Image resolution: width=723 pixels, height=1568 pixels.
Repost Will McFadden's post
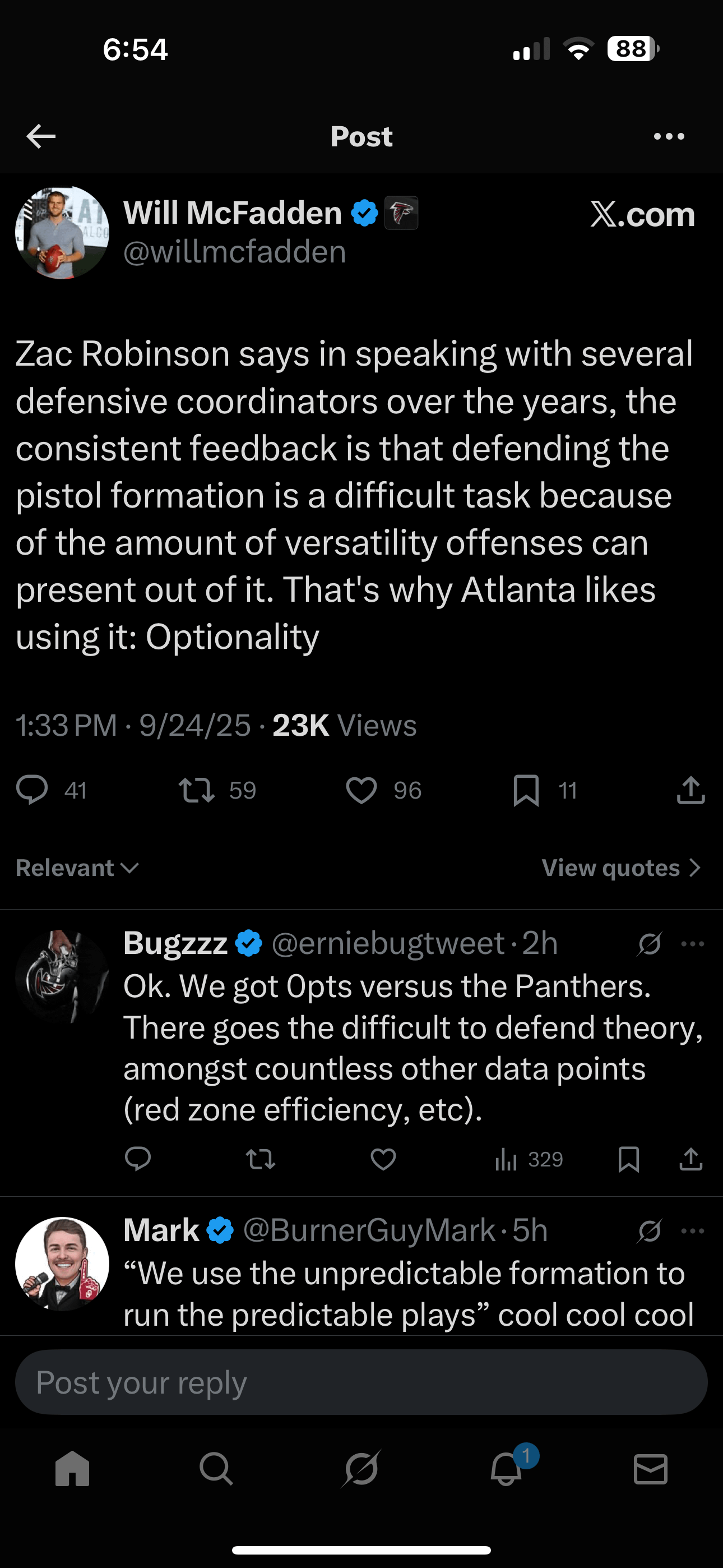pos(196,790)
